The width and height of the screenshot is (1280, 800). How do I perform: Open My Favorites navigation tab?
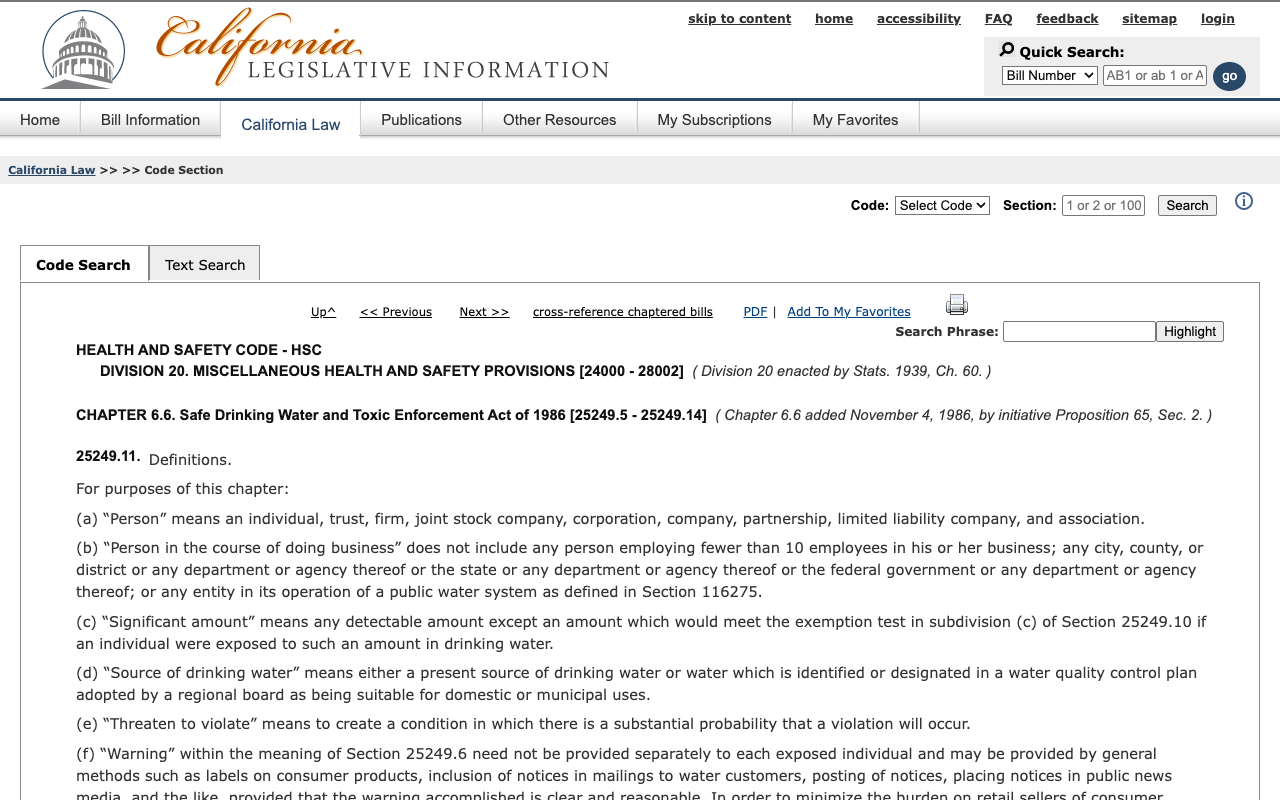(856, 120)
